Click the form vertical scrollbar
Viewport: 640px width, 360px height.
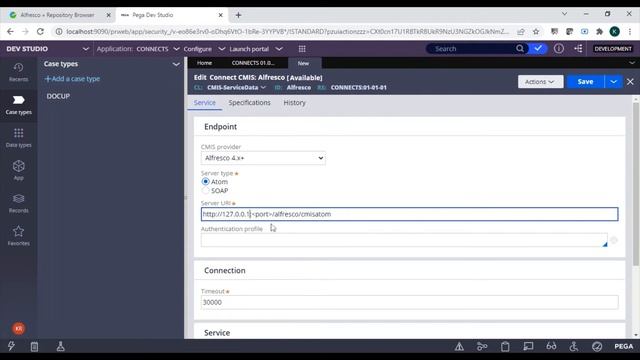[636, 184]
